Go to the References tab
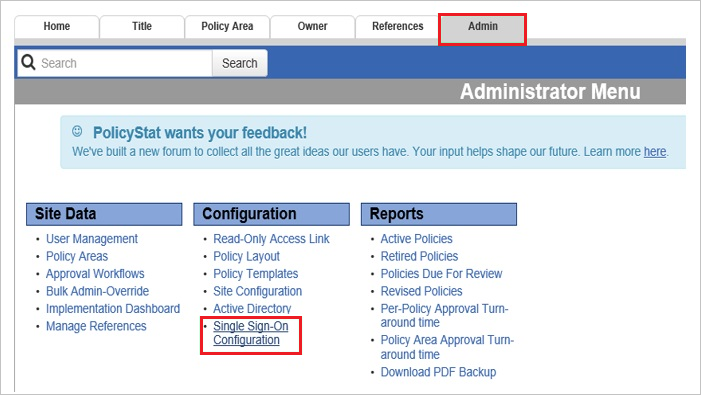 point(397,27)
